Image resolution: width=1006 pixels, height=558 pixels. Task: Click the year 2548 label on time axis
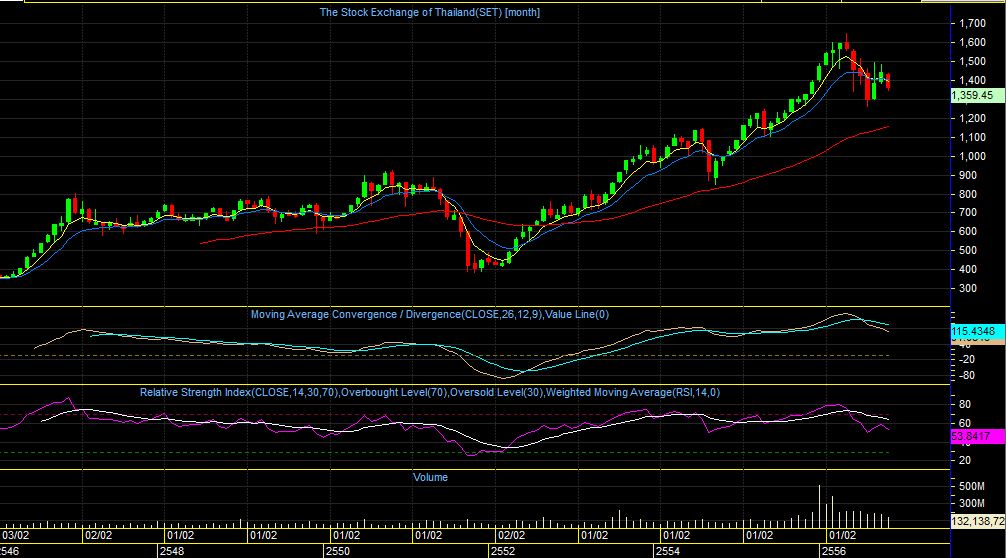tap(172, 551)
